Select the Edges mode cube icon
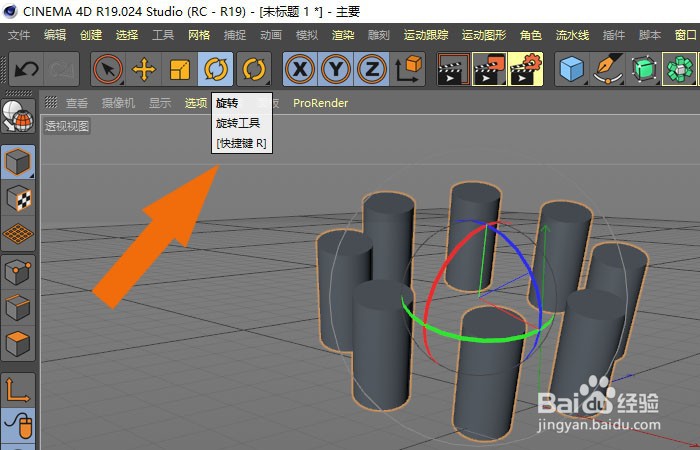 coord(18,308)
